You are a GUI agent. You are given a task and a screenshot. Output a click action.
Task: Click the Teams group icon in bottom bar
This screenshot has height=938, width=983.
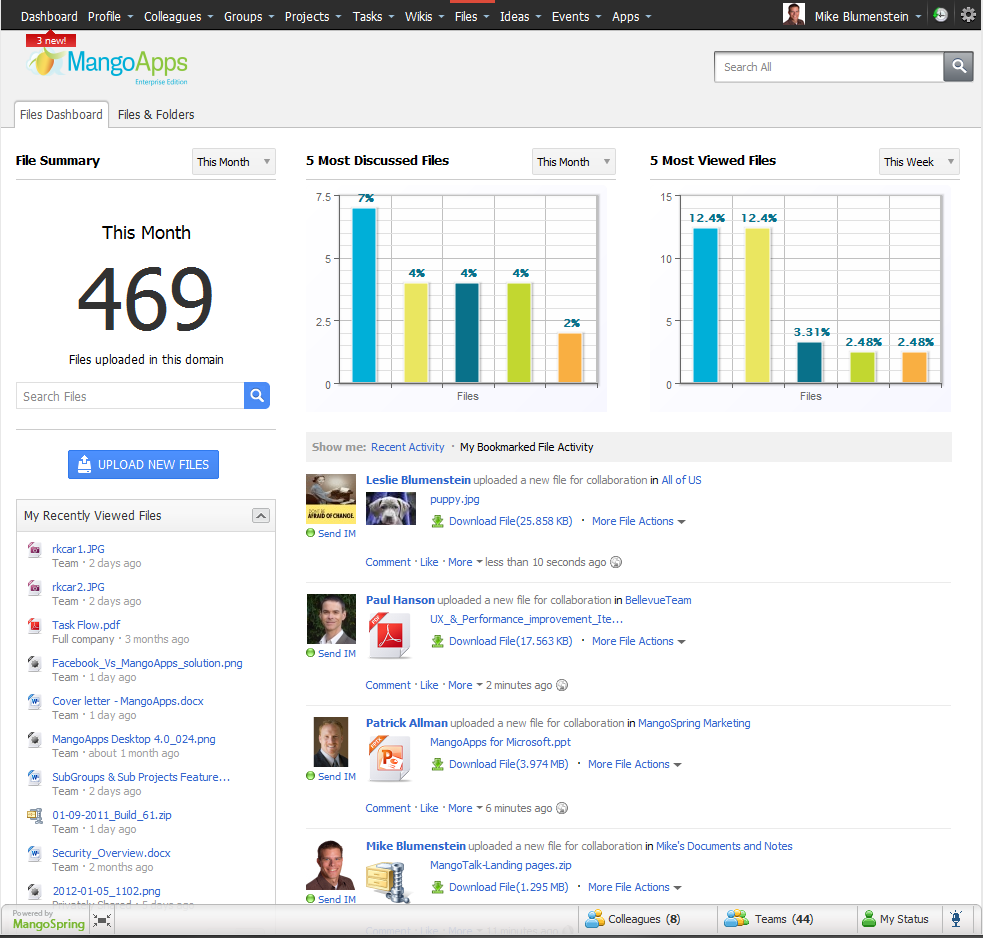pos(737,919)
